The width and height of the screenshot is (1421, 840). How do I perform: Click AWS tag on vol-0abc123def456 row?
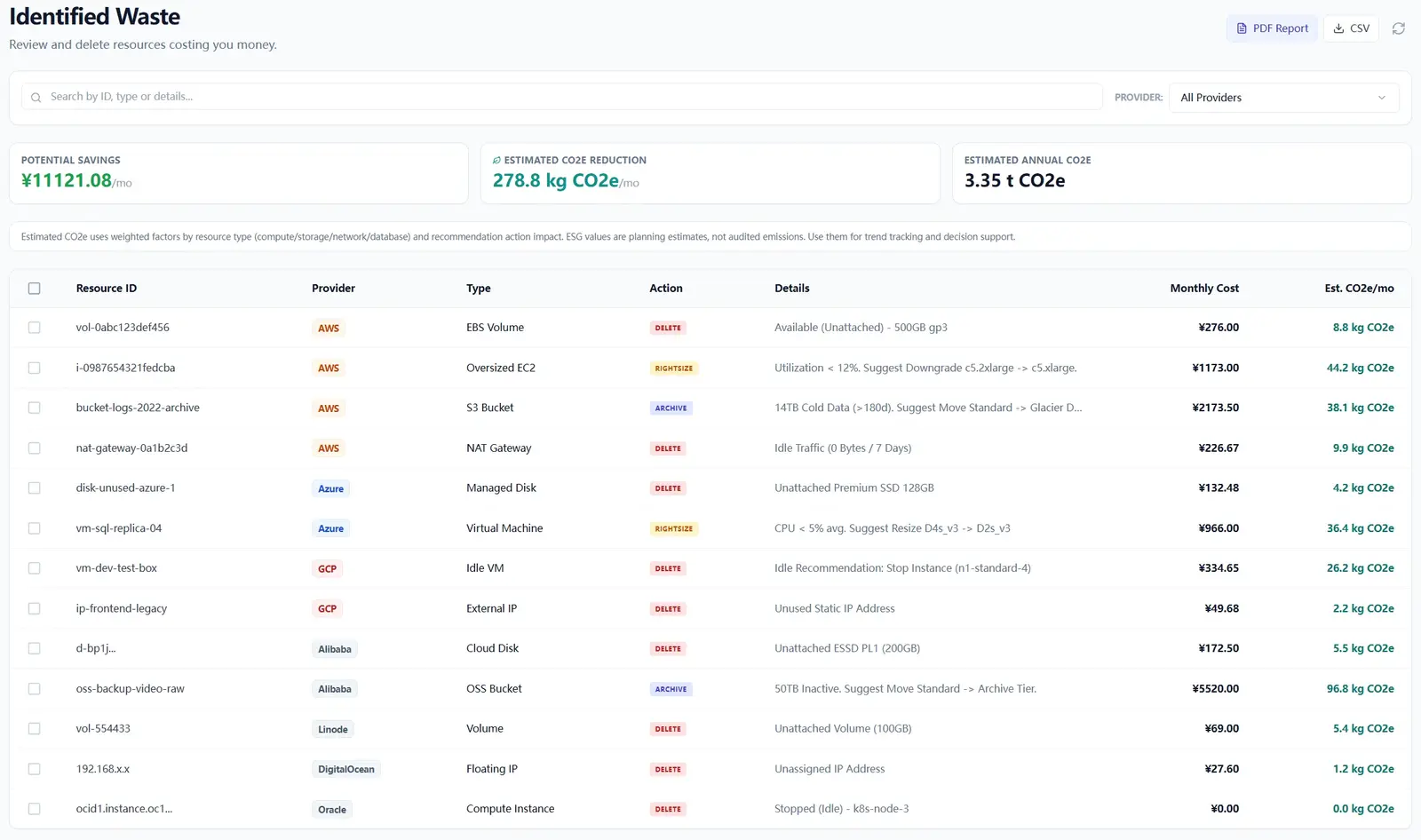(x=329, y=329)
